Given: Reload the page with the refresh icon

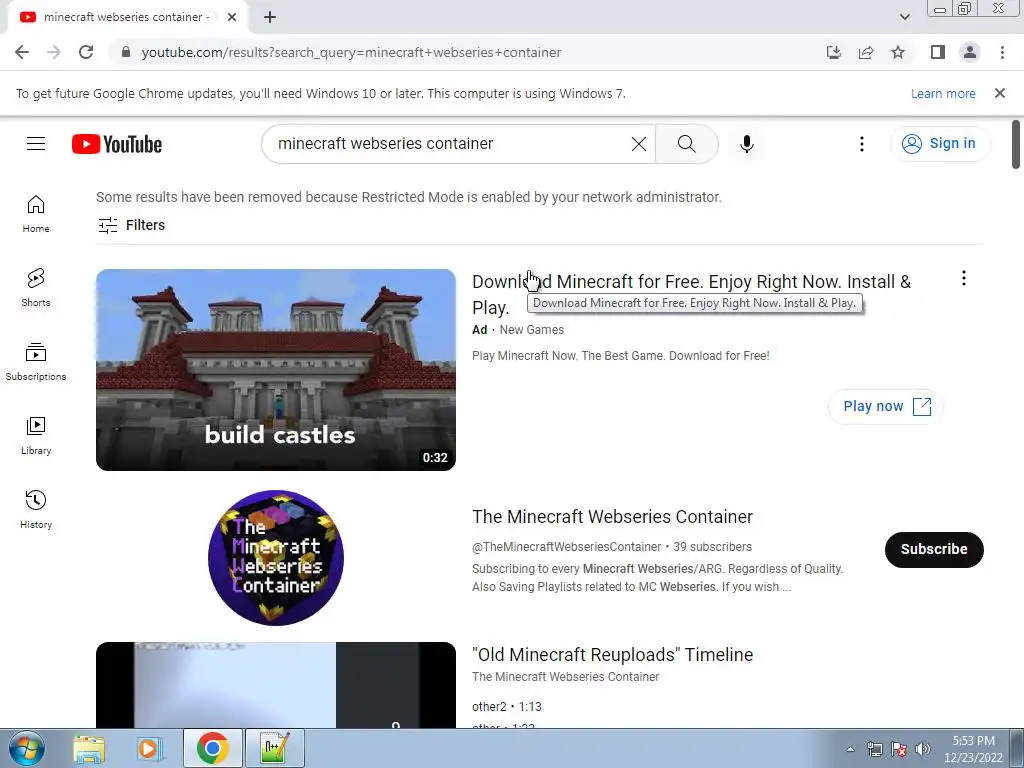Looking at the screenshot, I should [86, 52].
